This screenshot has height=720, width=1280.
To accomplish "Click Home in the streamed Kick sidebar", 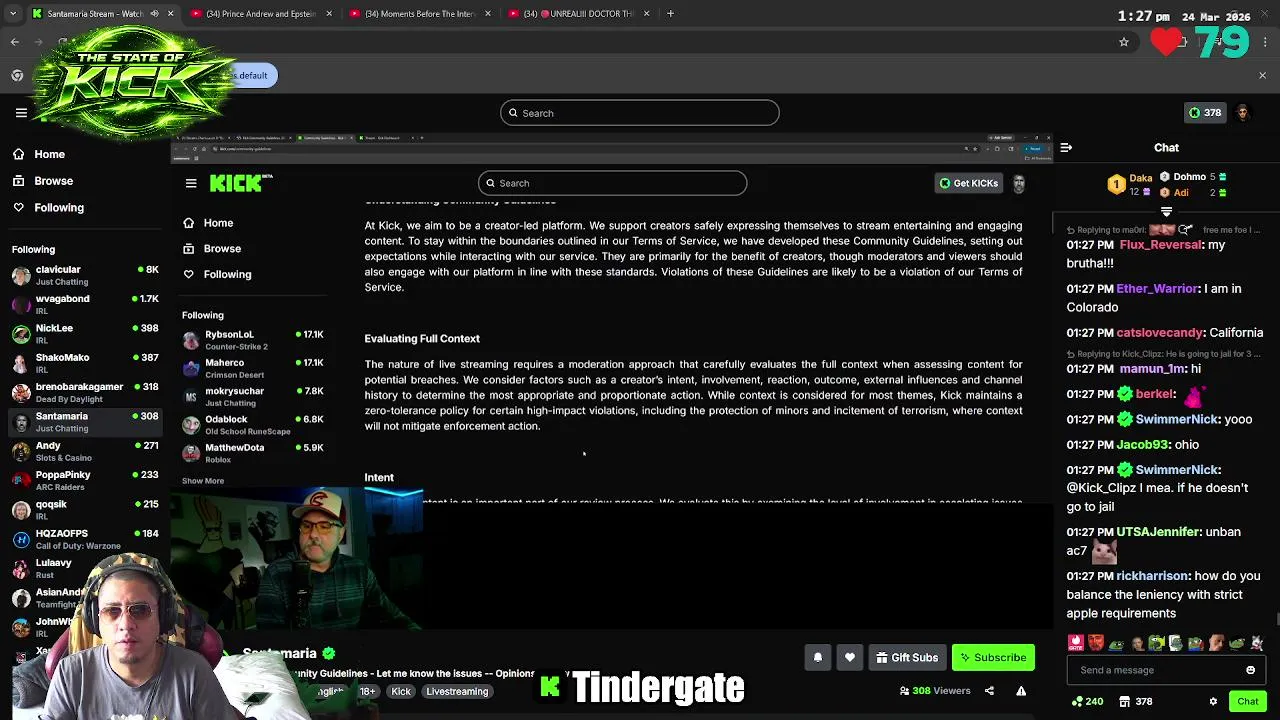I will click(x=208, y=223).
